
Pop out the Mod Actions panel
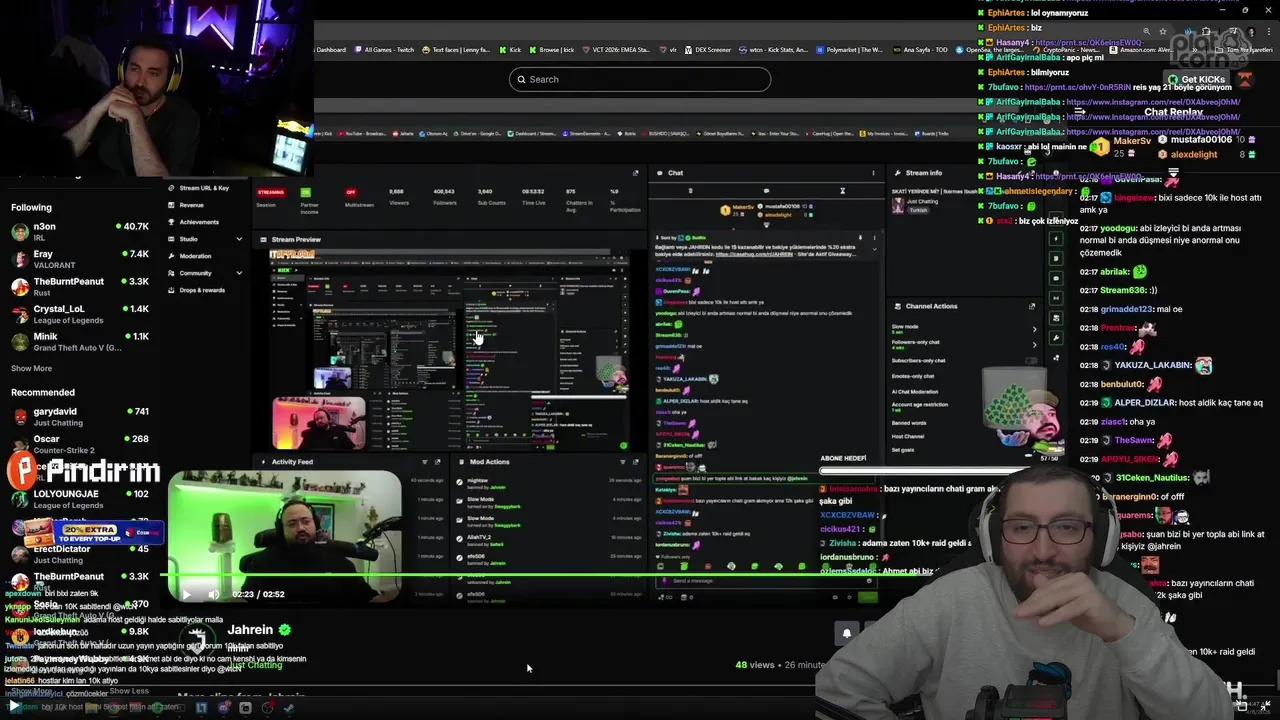click(x=635, y=462)
